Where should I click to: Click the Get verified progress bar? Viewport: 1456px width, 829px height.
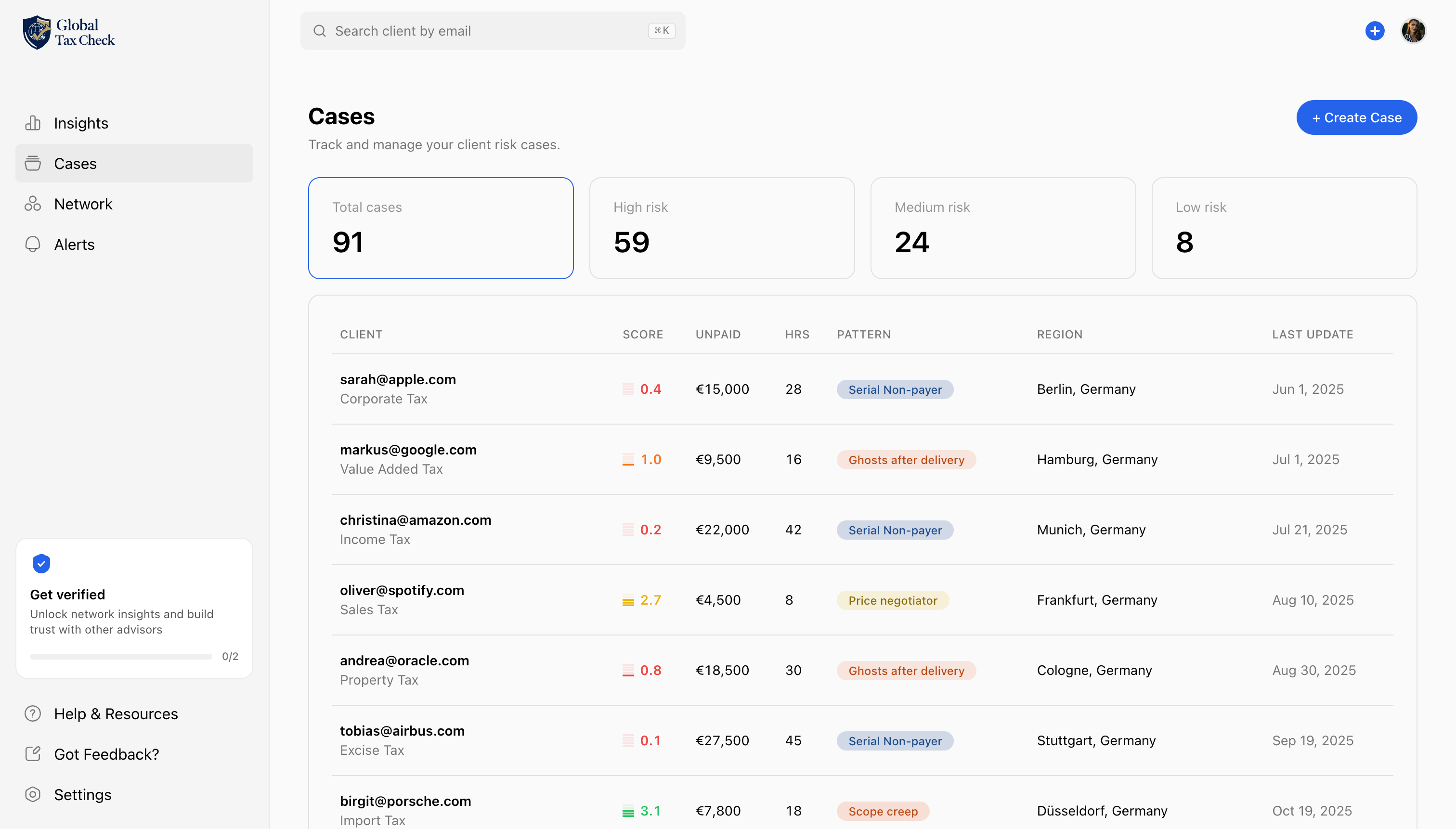pos(121,657)
